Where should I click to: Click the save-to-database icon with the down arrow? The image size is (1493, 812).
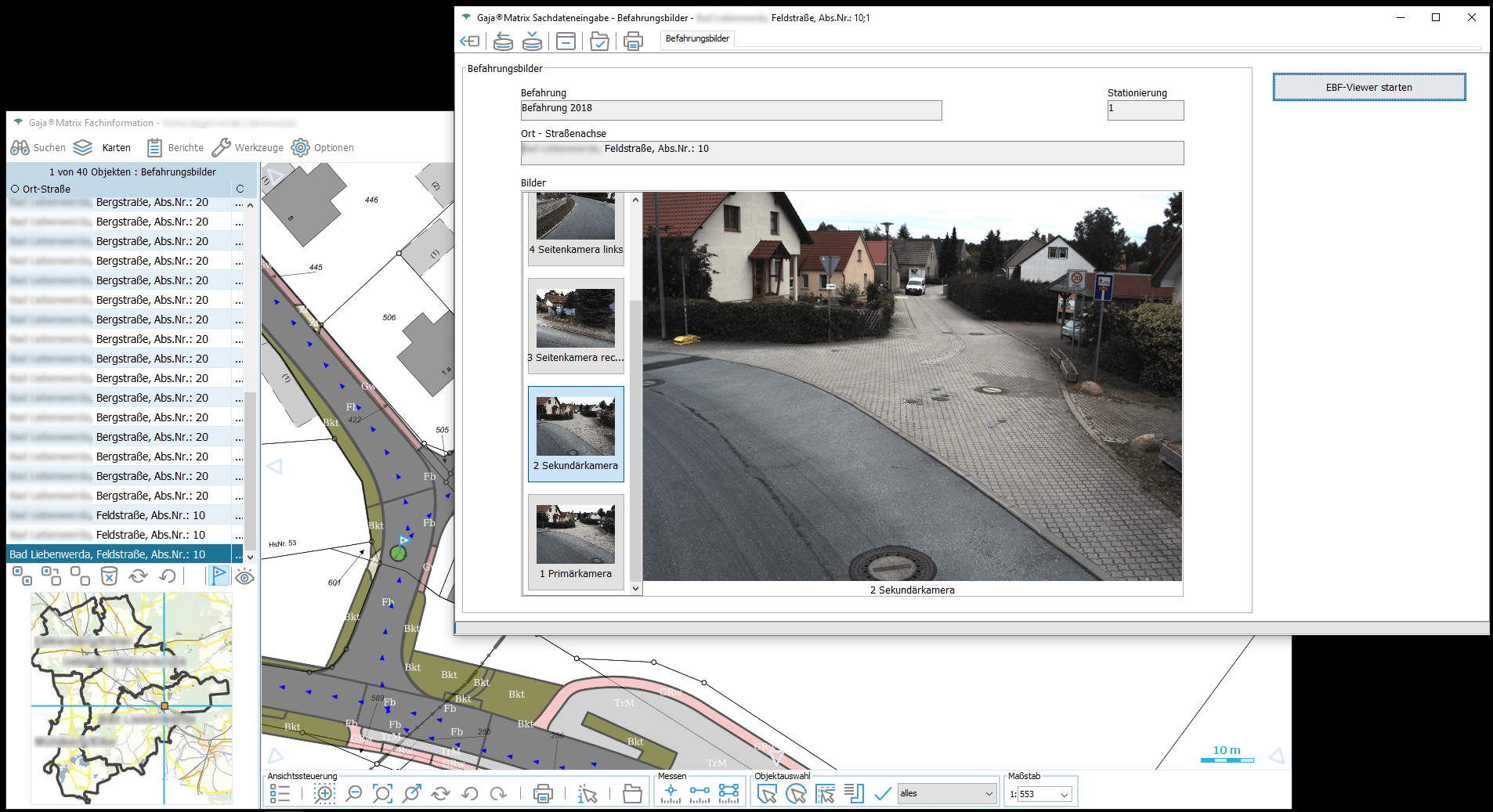532,42
